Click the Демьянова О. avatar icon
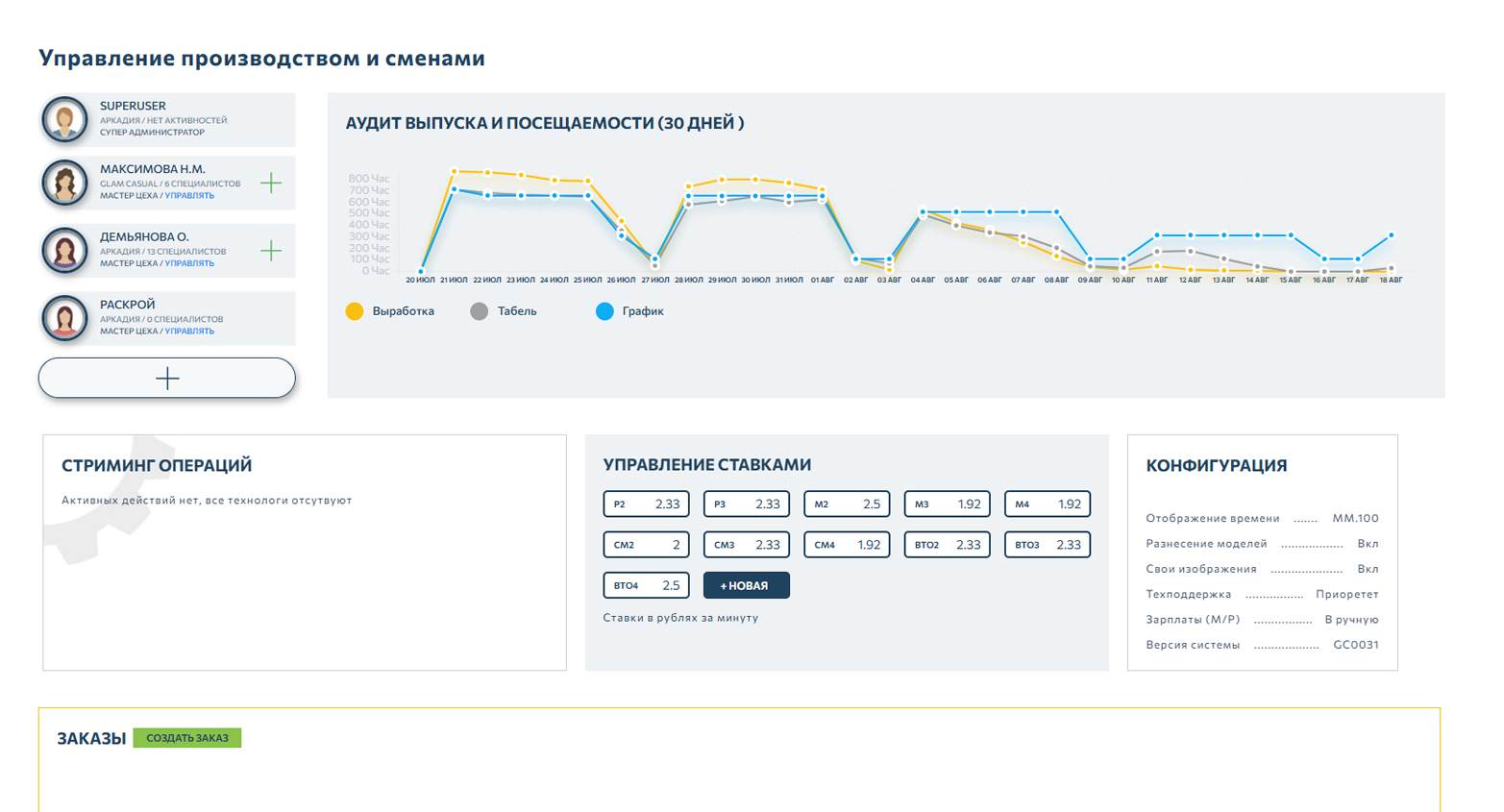This screenshot has width=1504, height=812. point(65,251)
